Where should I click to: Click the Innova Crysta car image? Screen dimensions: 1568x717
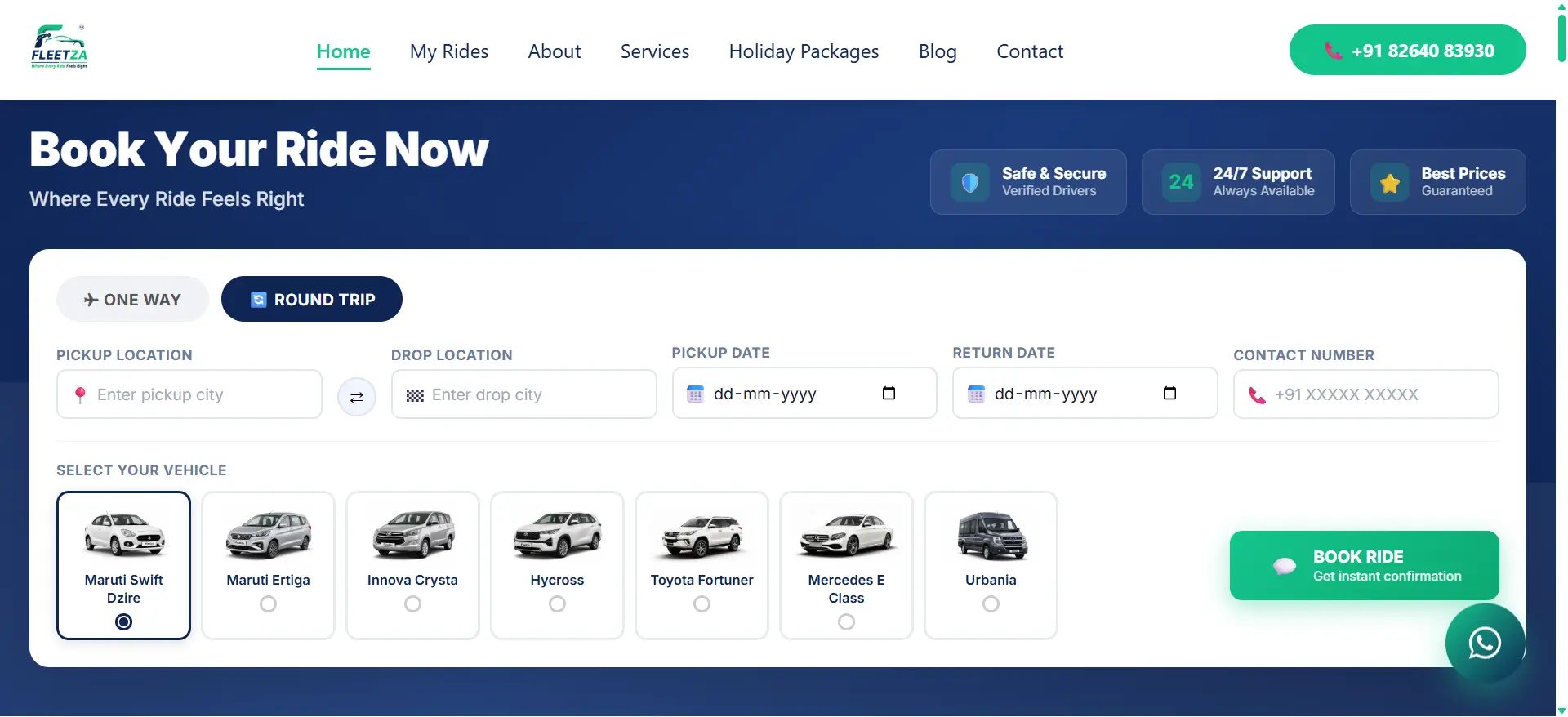click(x=413, y=535)
